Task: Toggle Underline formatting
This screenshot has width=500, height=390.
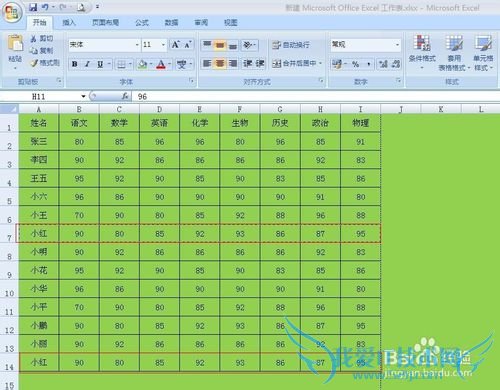Action: point(100,64)
